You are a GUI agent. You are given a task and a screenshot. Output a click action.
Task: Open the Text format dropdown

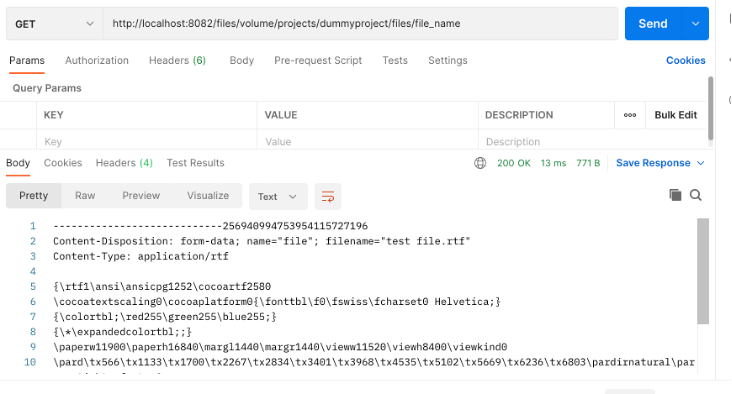coord(278,197)
